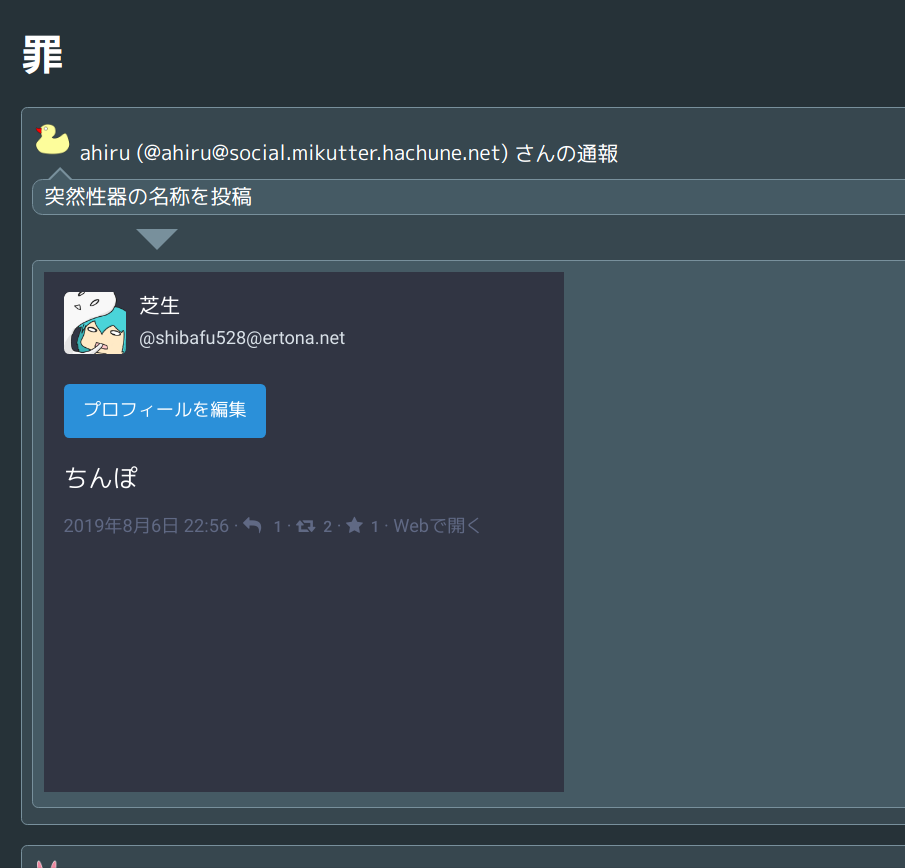905x868 pixels.
Task: Click ahiru's yellow duck avatar
Action: click(52, 139)
